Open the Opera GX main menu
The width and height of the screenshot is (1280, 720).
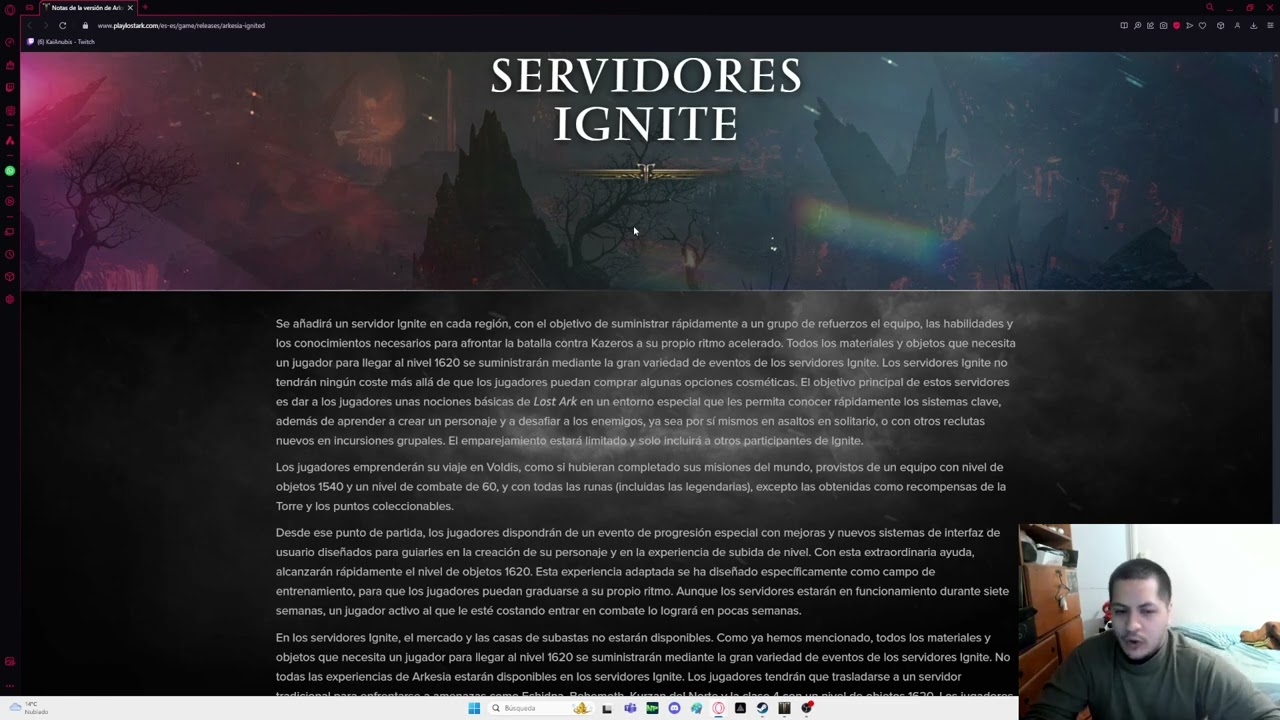click(x=10, y=8)
